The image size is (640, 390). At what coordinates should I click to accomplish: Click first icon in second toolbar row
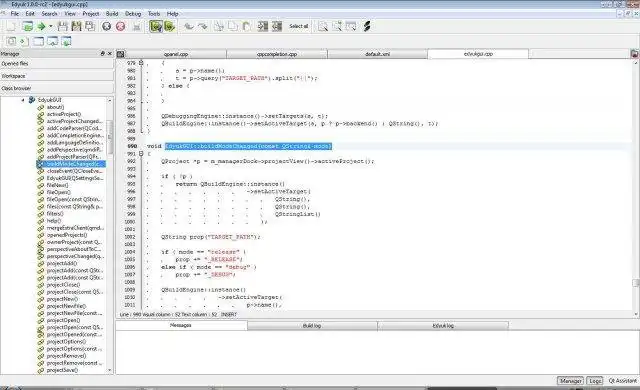(x=11, y=41)
